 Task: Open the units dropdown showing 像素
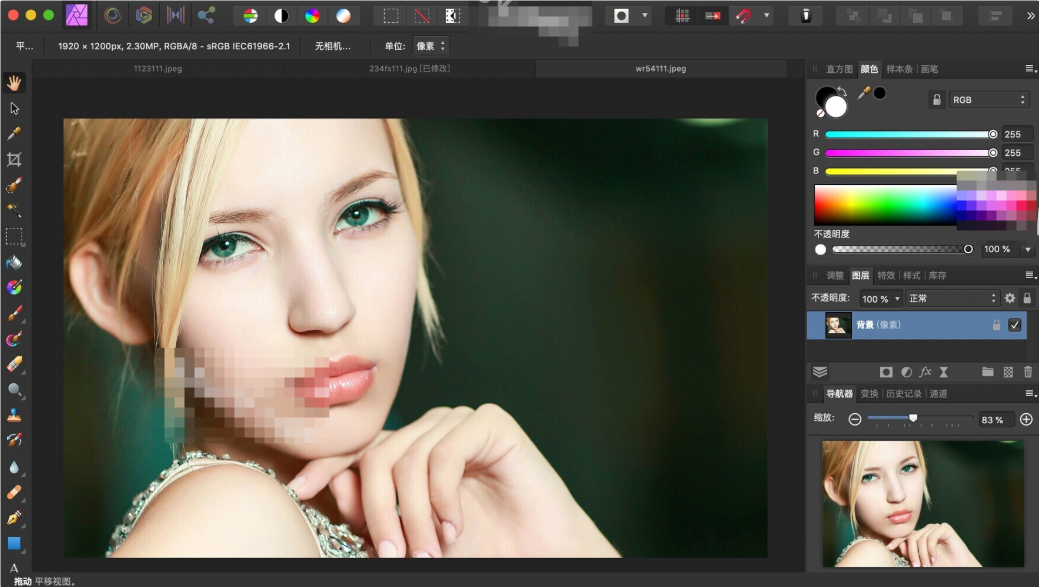tap(431, 46)
